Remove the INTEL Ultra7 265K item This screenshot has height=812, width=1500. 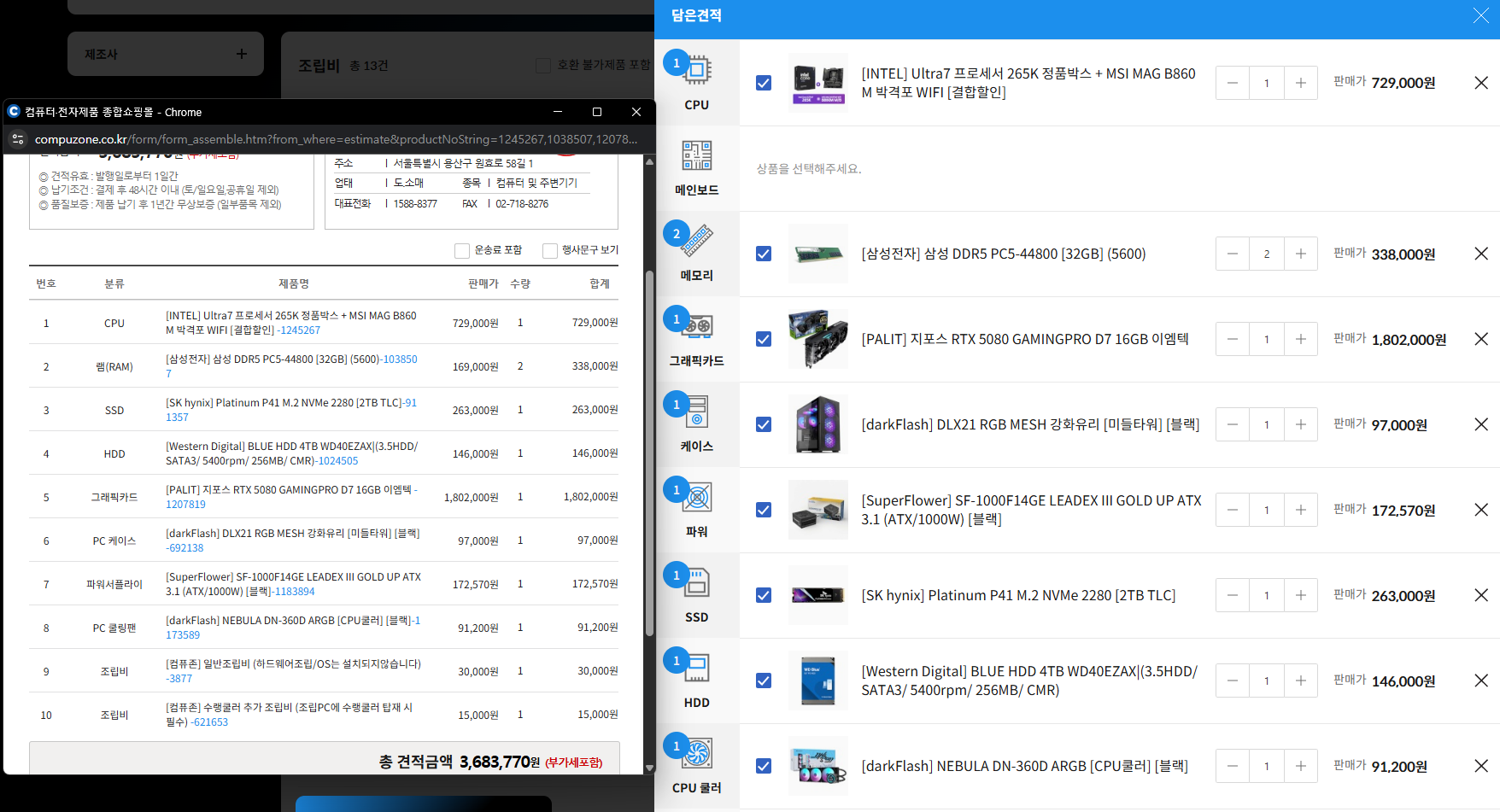(x=1481, y=83)
